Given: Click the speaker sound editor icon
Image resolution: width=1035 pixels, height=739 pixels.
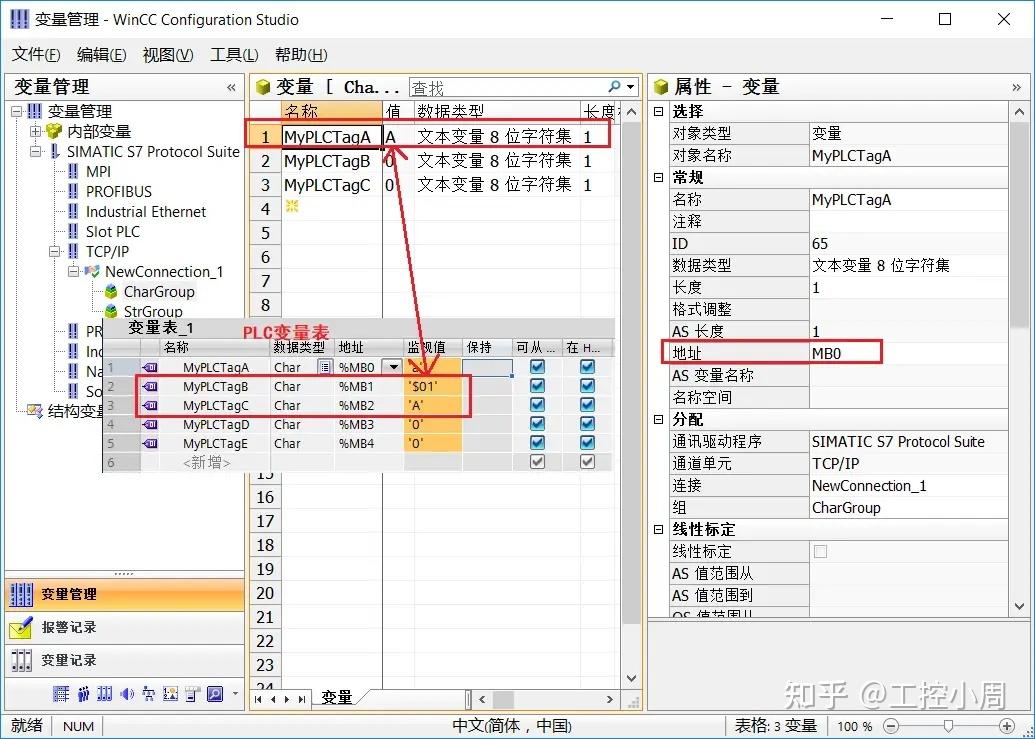Looking at the screenshot, I should (x=127, y=693).
